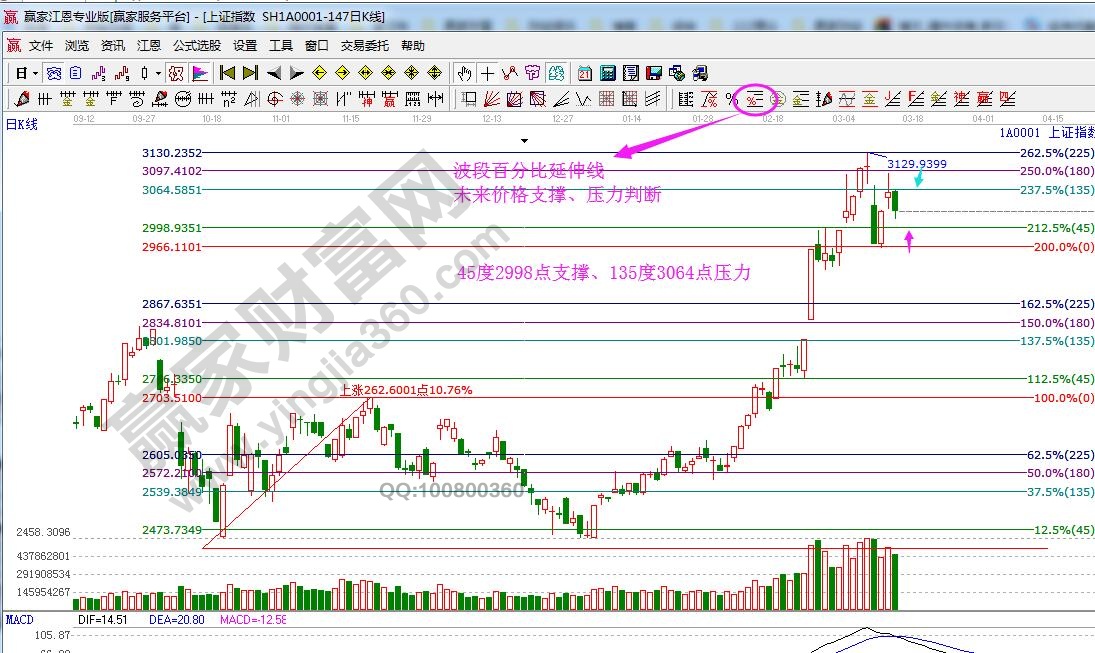The width and height of the screenshot is (1095, 653).
Task: Click the floppy disk save icon
Action: pos(654,73)
